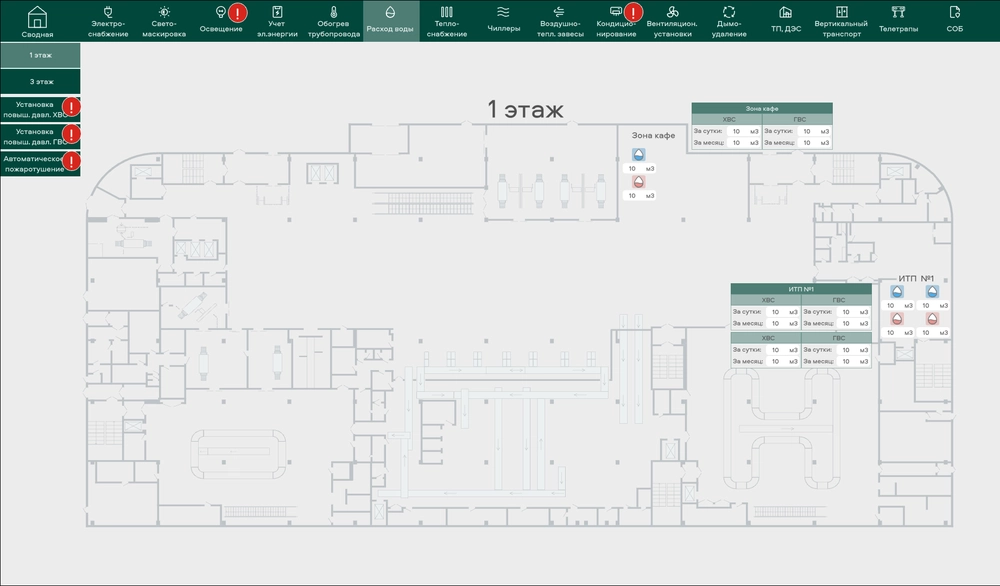Click the red hot water meter in Зона кафе
This screenshot has width=1000, height=586.
click(x=639, y=182)
